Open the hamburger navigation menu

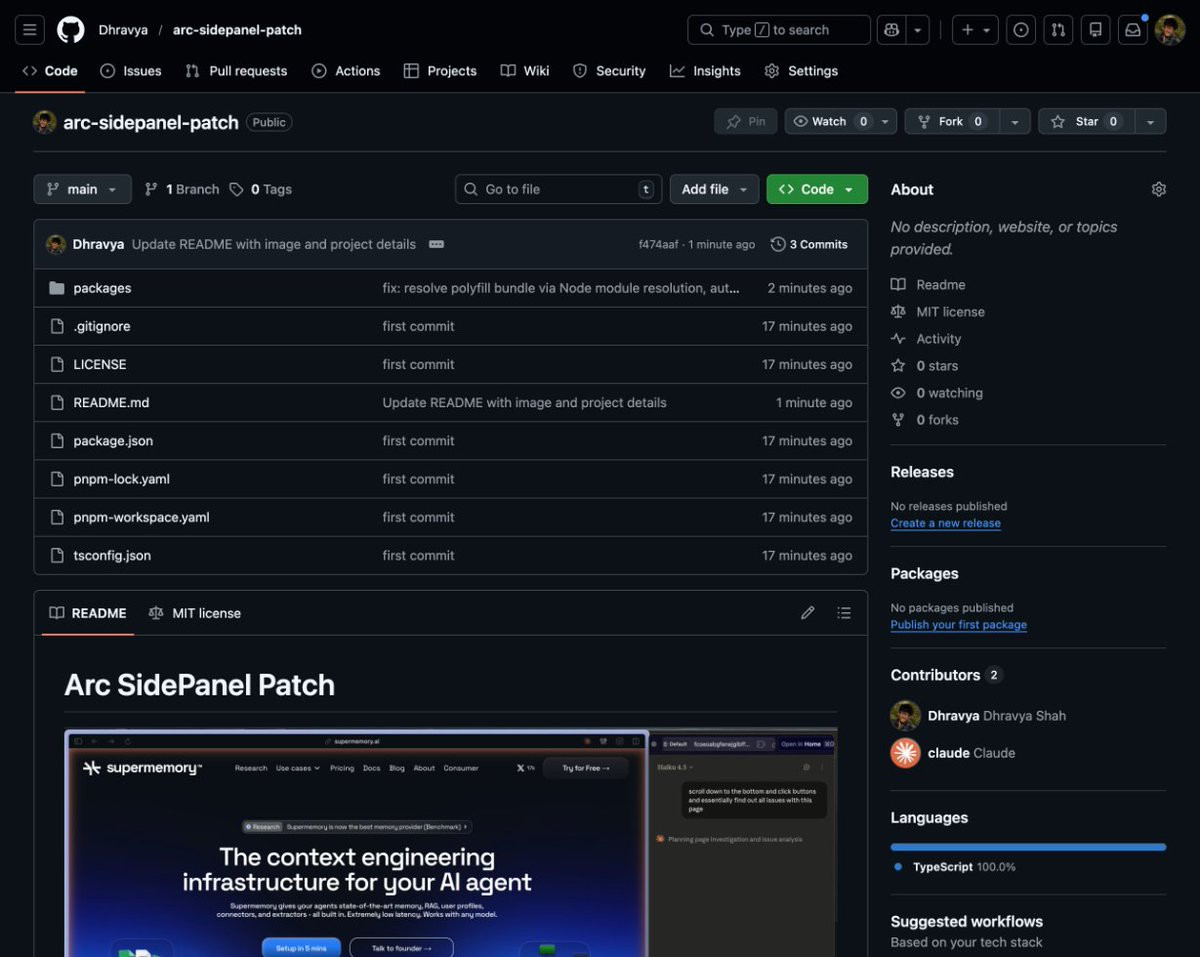click(29, 30)
